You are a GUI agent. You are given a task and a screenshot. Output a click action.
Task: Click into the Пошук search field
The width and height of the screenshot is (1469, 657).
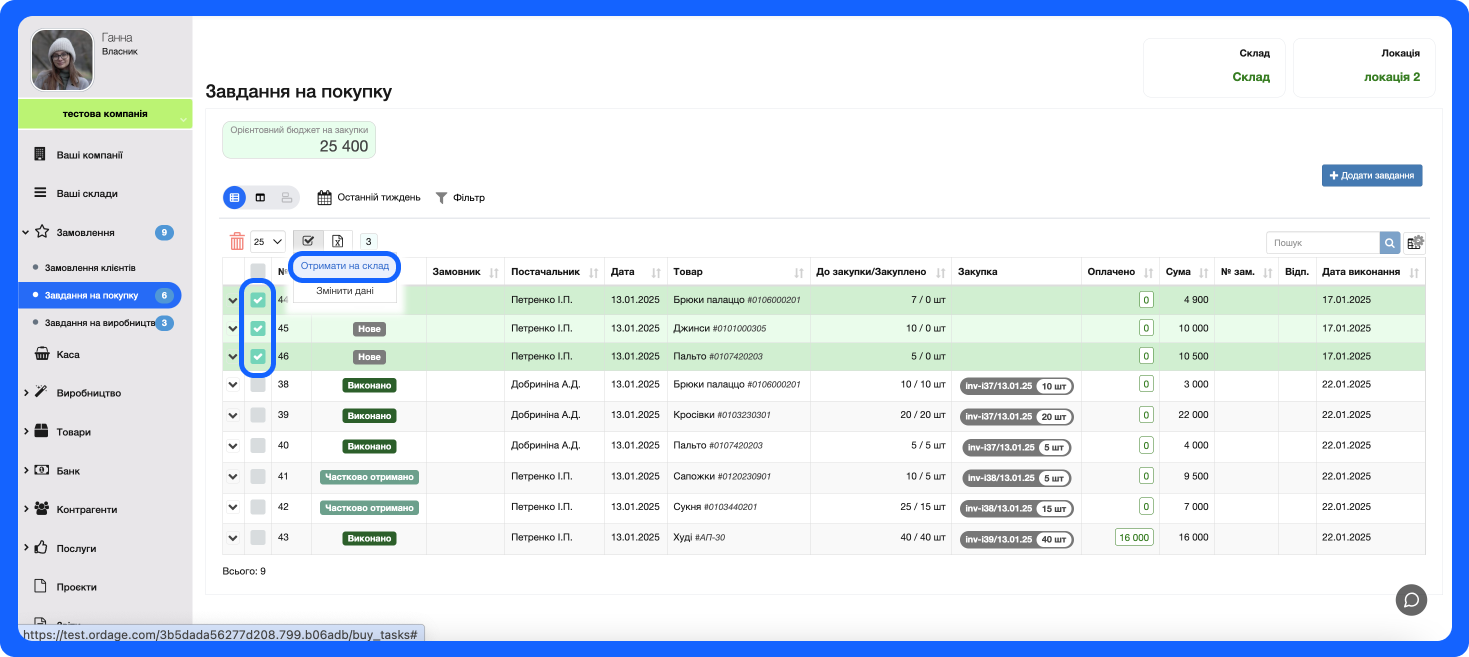pyautogui.click(x=1322, y=243)
